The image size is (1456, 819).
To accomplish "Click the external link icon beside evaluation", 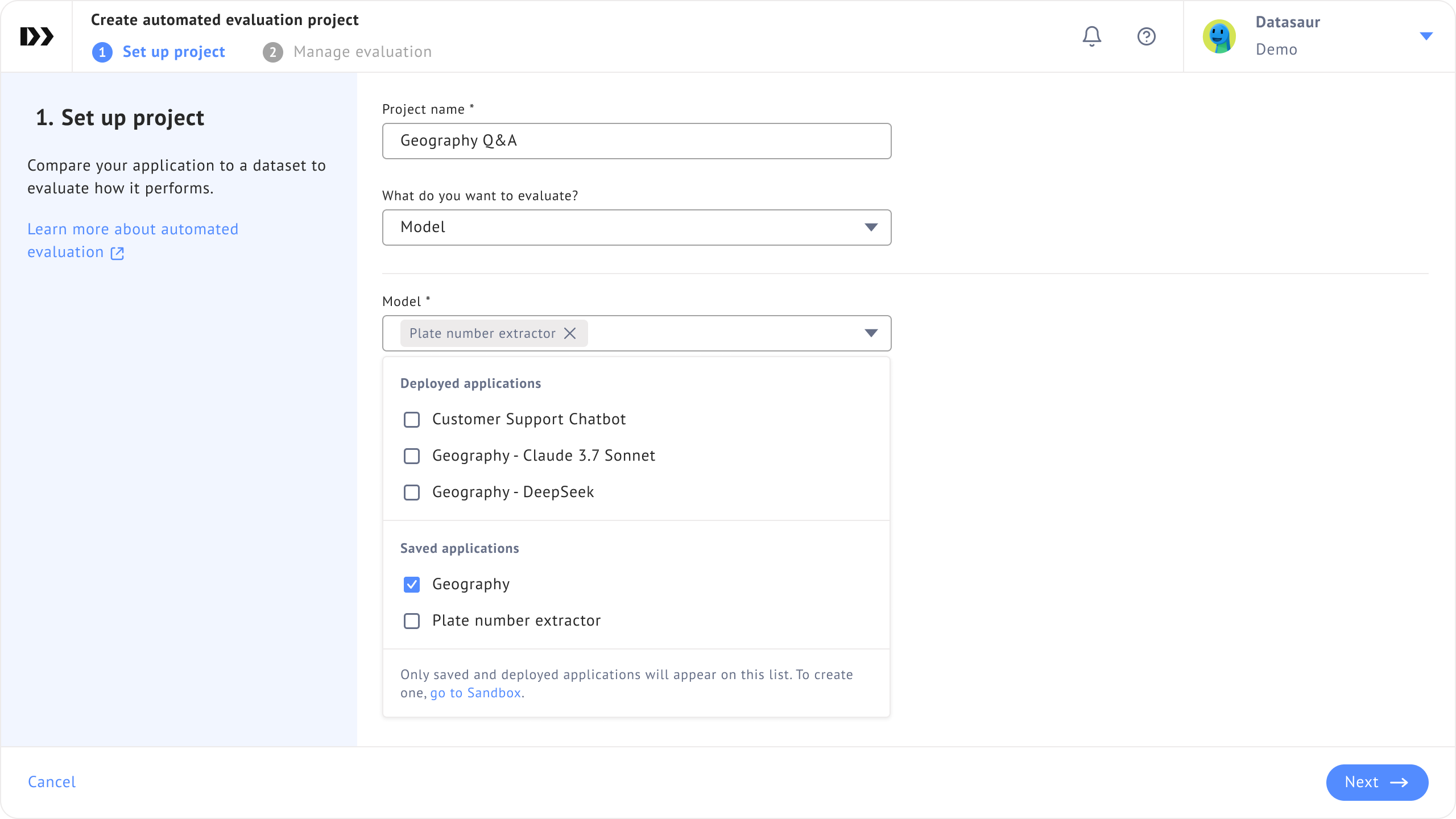I will 117,253.
